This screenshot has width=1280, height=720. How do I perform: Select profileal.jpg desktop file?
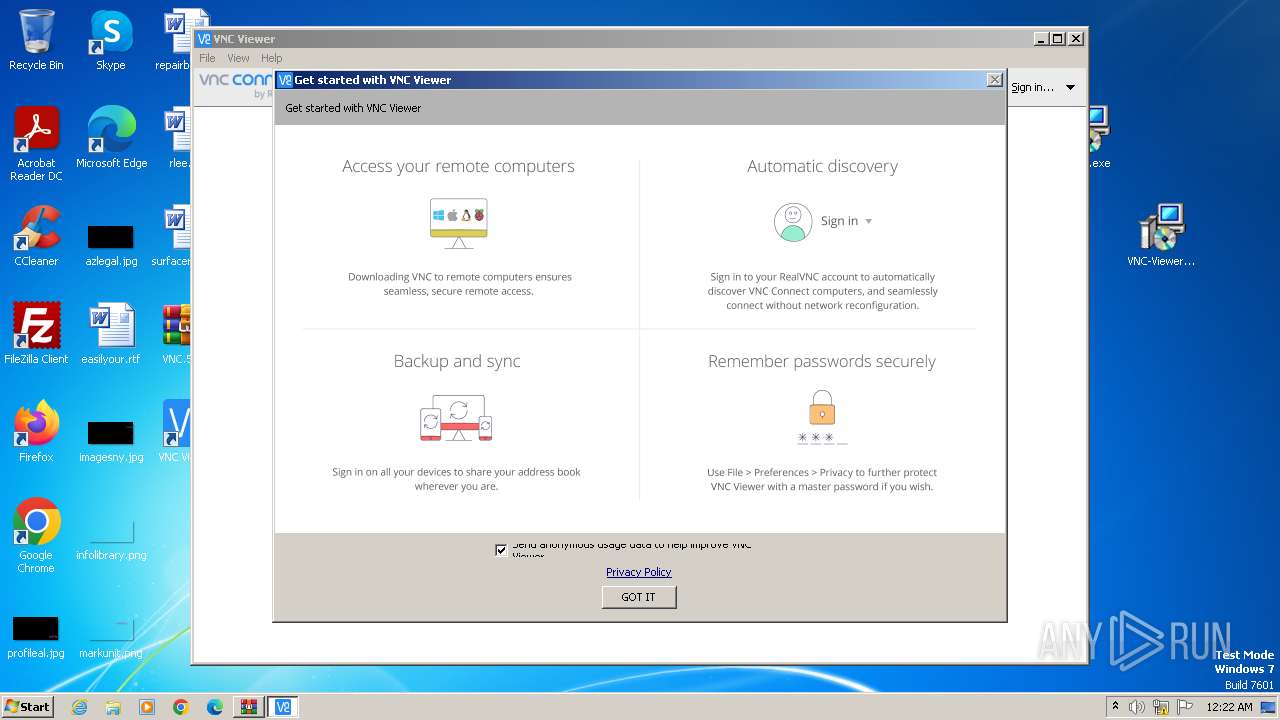[x=36, y=636]
